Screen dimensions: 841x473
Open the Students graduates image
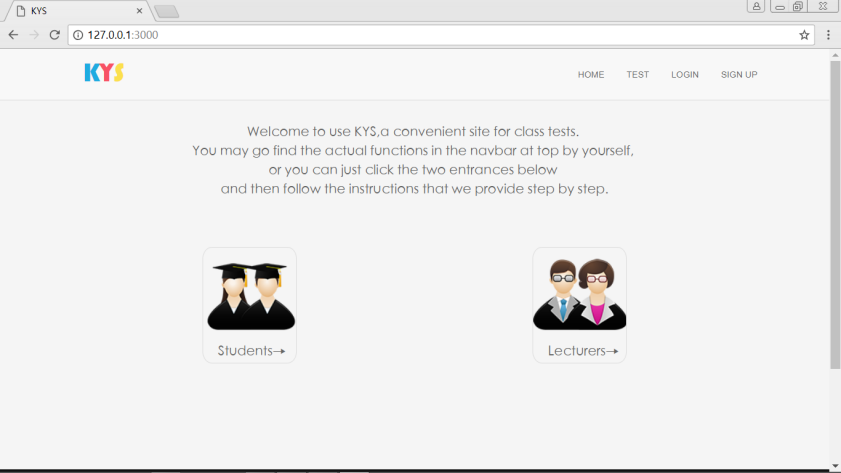[x=251, y=296]
